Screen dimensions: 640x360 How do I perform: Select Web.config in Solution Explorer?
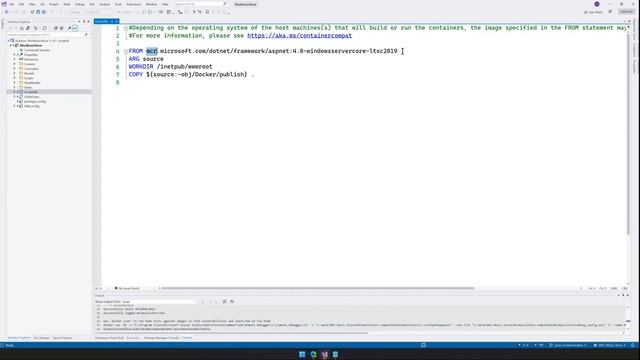(x=31, y=106)
